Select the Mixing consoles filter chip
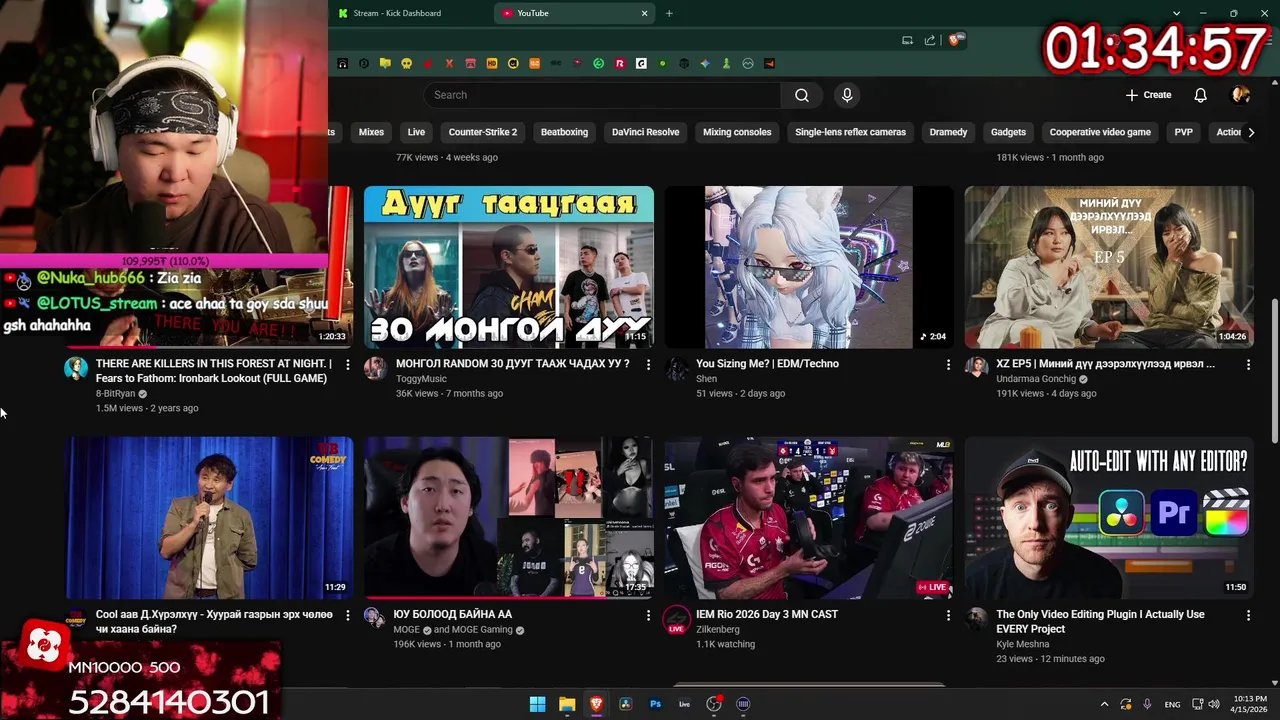The width and height of the screenshot is (1280, 720). pyautogui.click(x=737, y=132)
